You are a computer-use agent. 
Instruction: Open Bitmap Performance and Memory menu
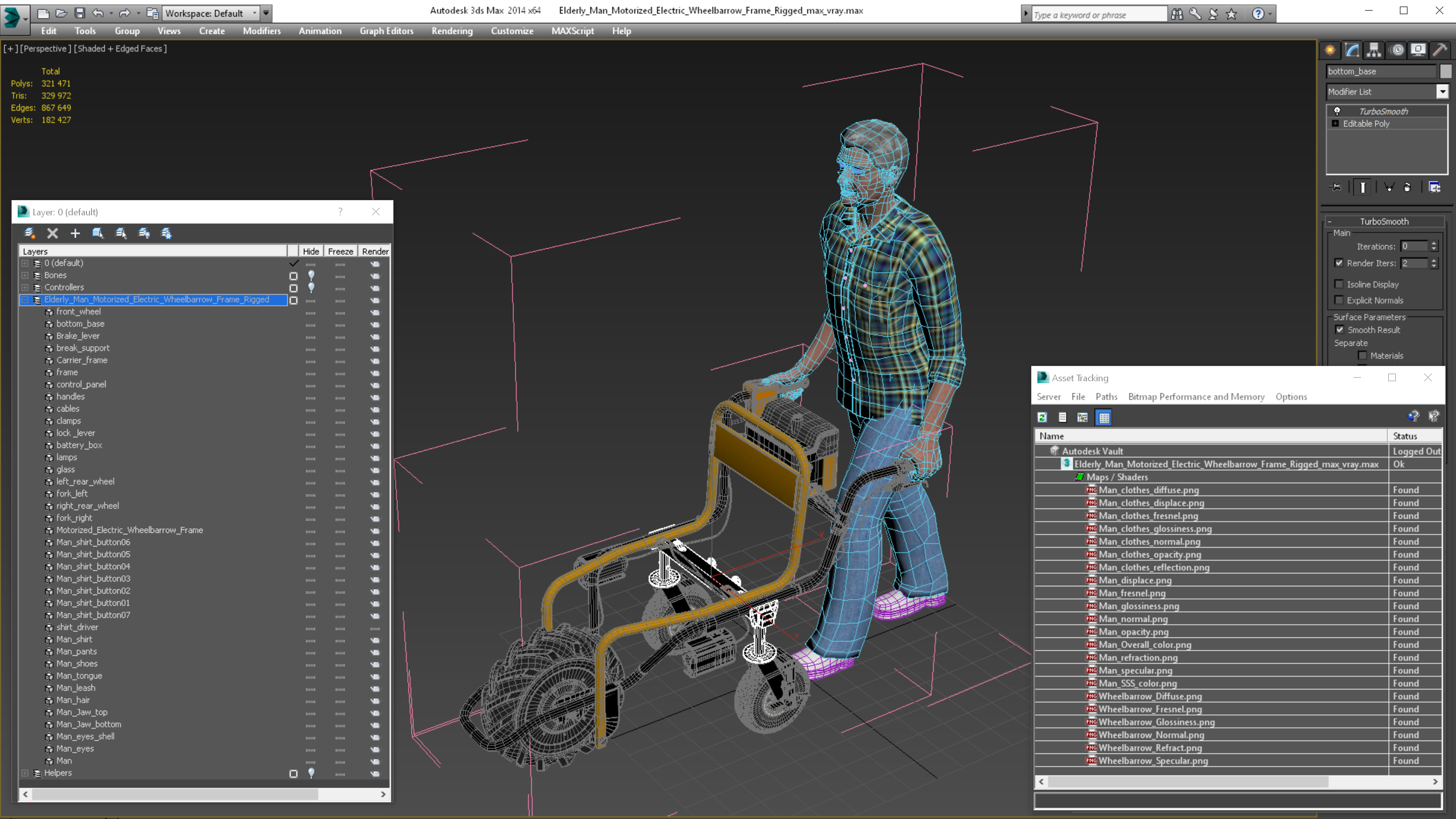tap(1196, 397)
